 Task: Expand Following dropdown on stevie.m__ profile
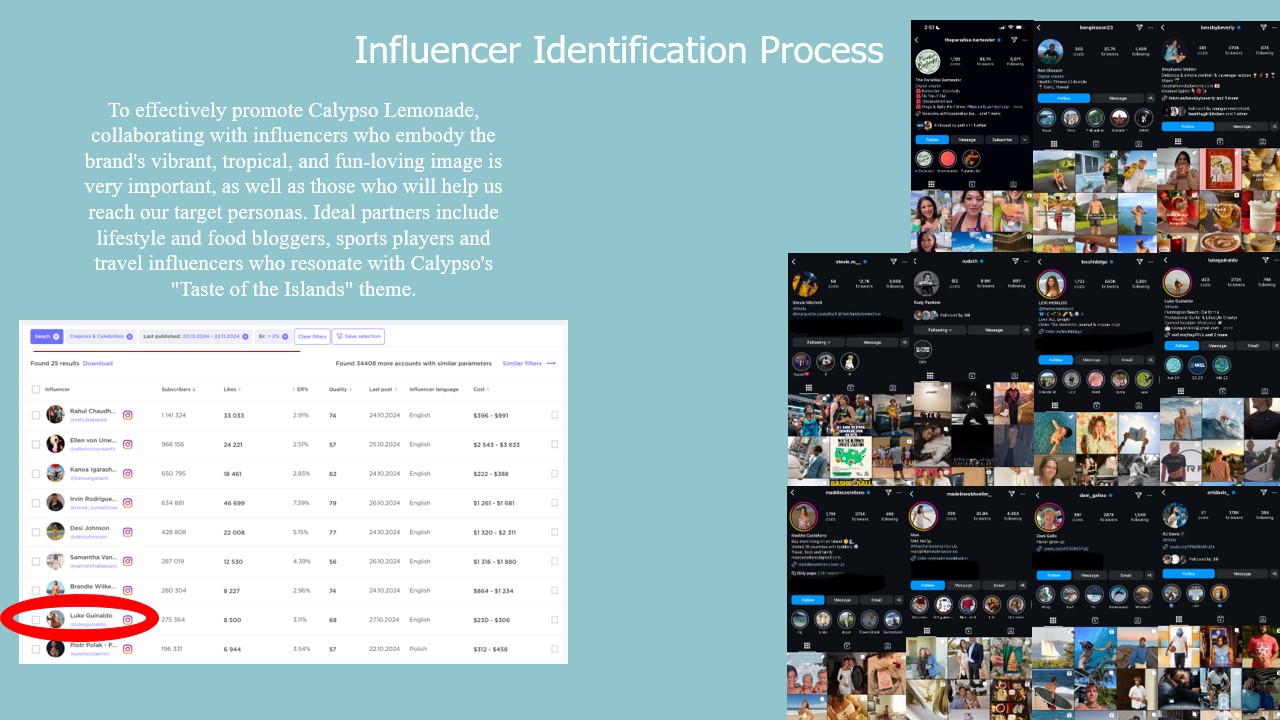coord(819,342)
